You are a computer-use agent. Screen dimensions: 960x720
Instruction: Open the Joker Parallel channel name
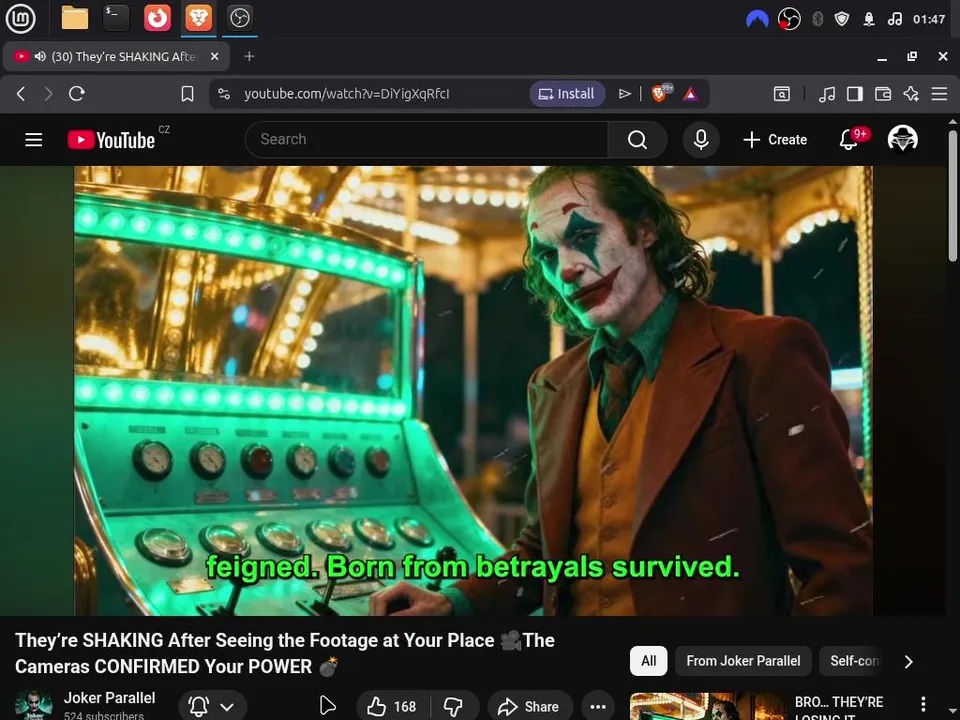coord(110,698)
